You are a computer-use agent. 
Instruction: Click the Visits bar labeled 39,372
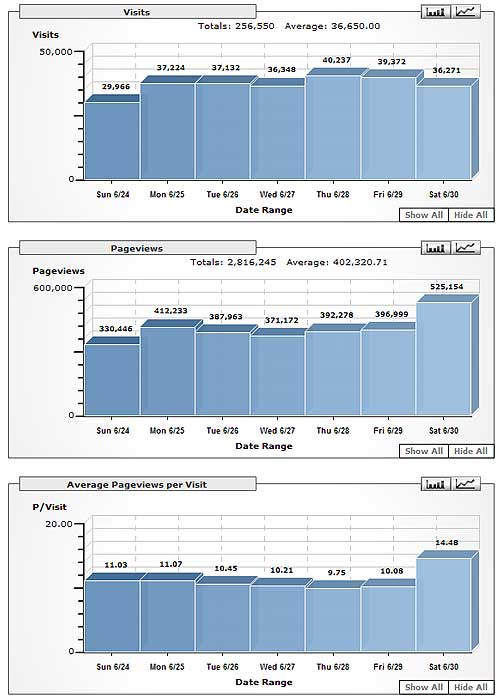(388, 128)
